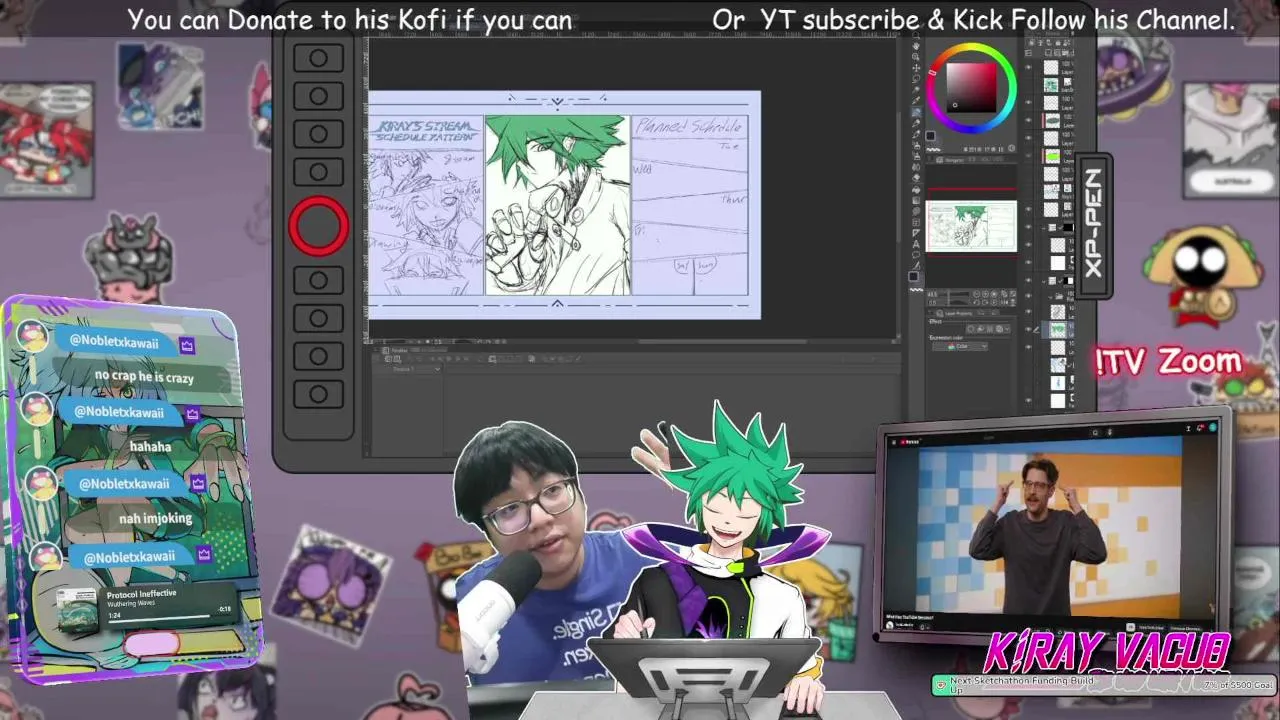Click the '7% of $500 Goal' text

pyautogui.click(x=1238, y=686)
